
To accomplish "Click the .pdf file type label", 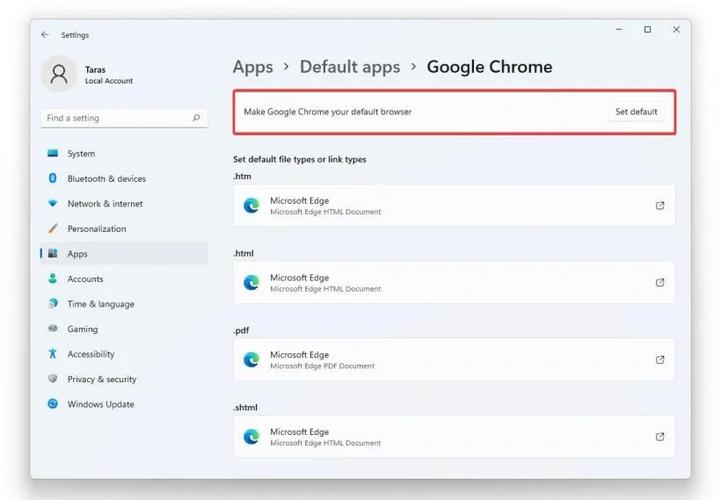I will point(241,330).
